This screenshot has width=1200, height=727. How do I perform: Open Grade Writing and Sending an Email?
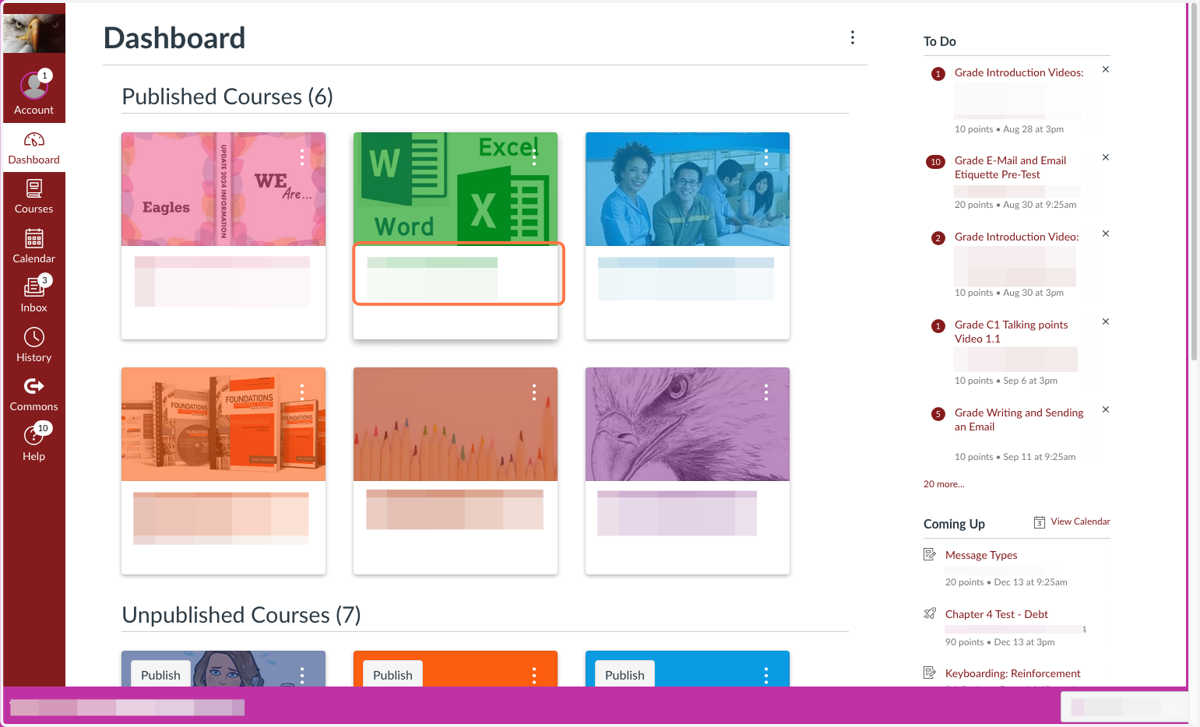point(1019,420)
